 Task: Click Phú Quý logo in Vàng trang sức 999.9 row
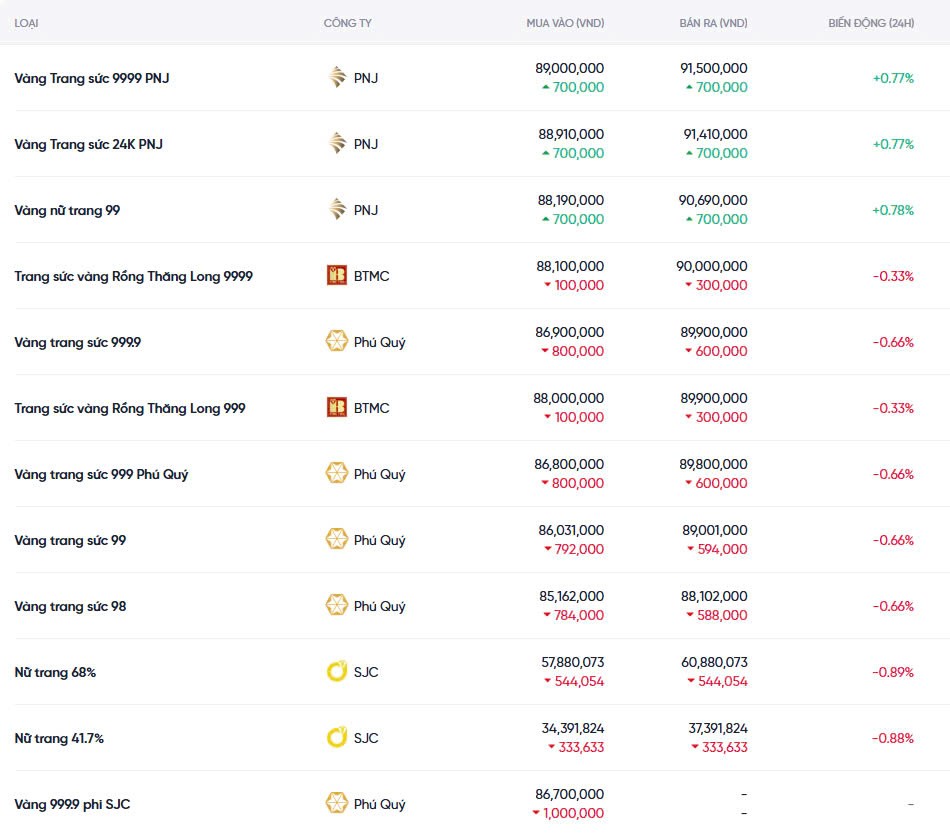click(x=337, y=342)
